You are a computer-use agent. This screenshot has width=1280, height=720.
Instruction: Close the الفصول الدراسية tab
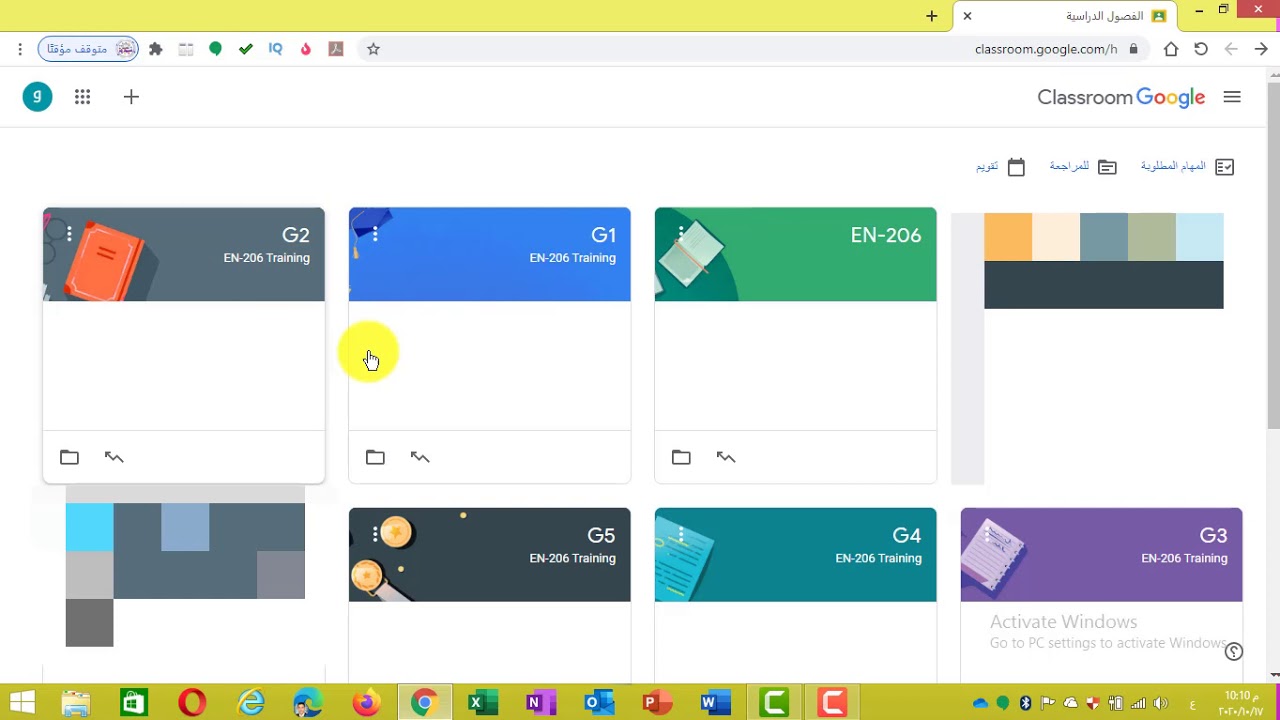pos(967,16)
